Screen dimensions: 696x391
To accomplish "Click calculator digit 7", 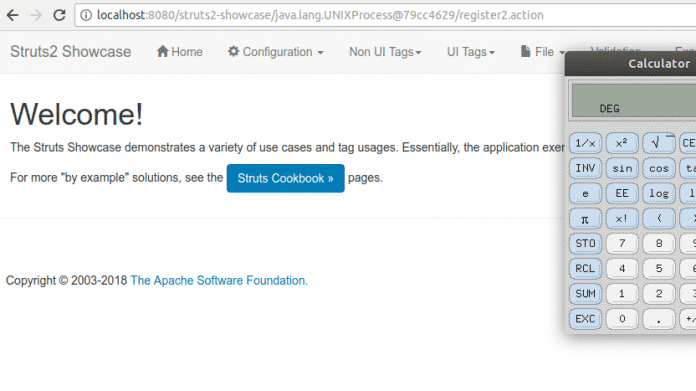I will [x=622, y=244].
